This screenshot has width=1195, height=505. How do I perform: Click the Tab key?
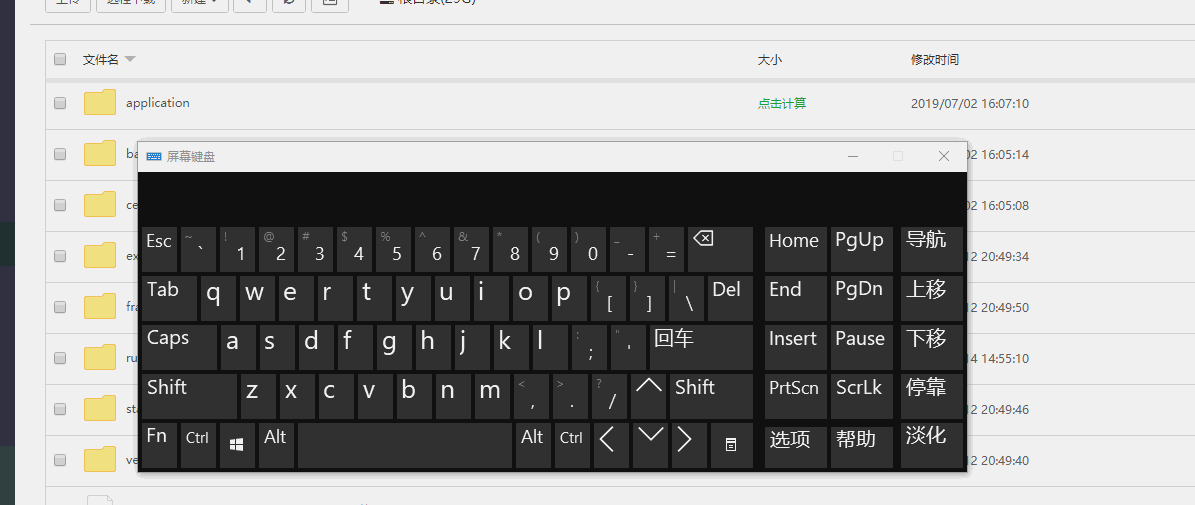coord(169,299)
